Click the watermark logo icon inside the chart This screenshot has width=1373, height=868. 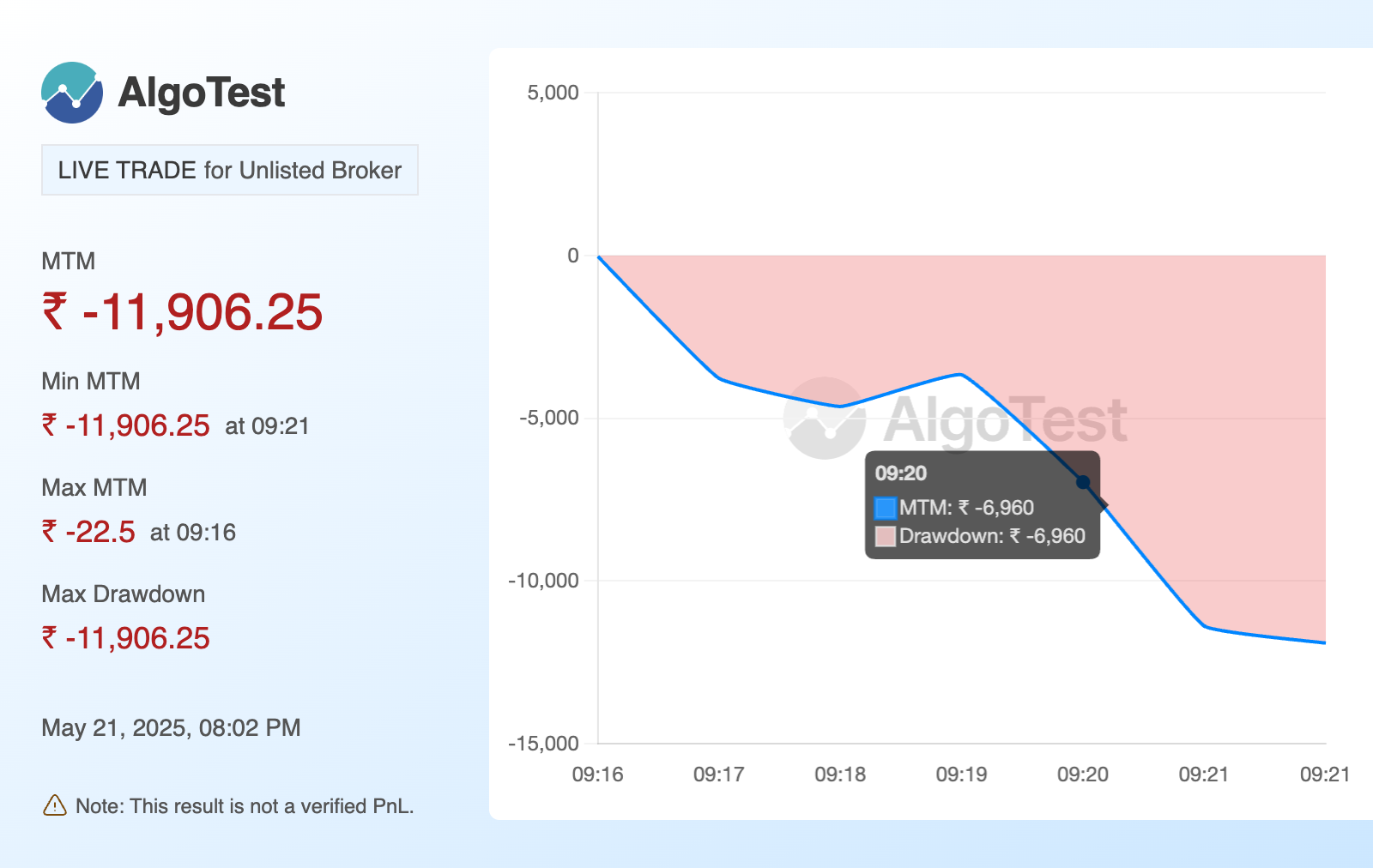[825, 419]
